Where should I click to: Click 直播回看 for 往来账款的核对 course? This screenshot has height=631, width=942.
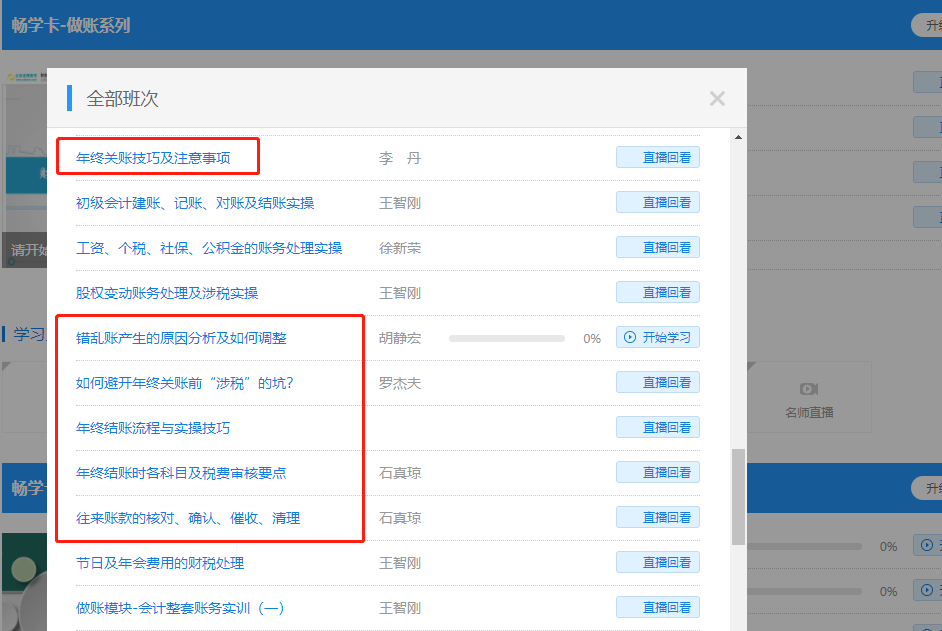(x=657, y=517)
